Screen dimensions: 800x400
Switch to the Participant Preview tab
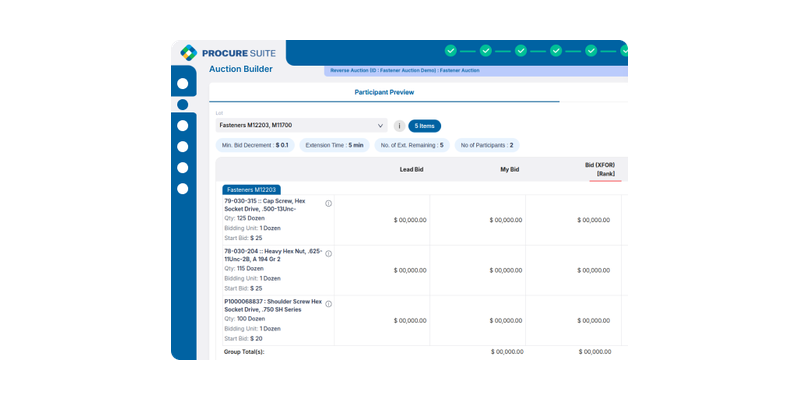pos(384,92)
